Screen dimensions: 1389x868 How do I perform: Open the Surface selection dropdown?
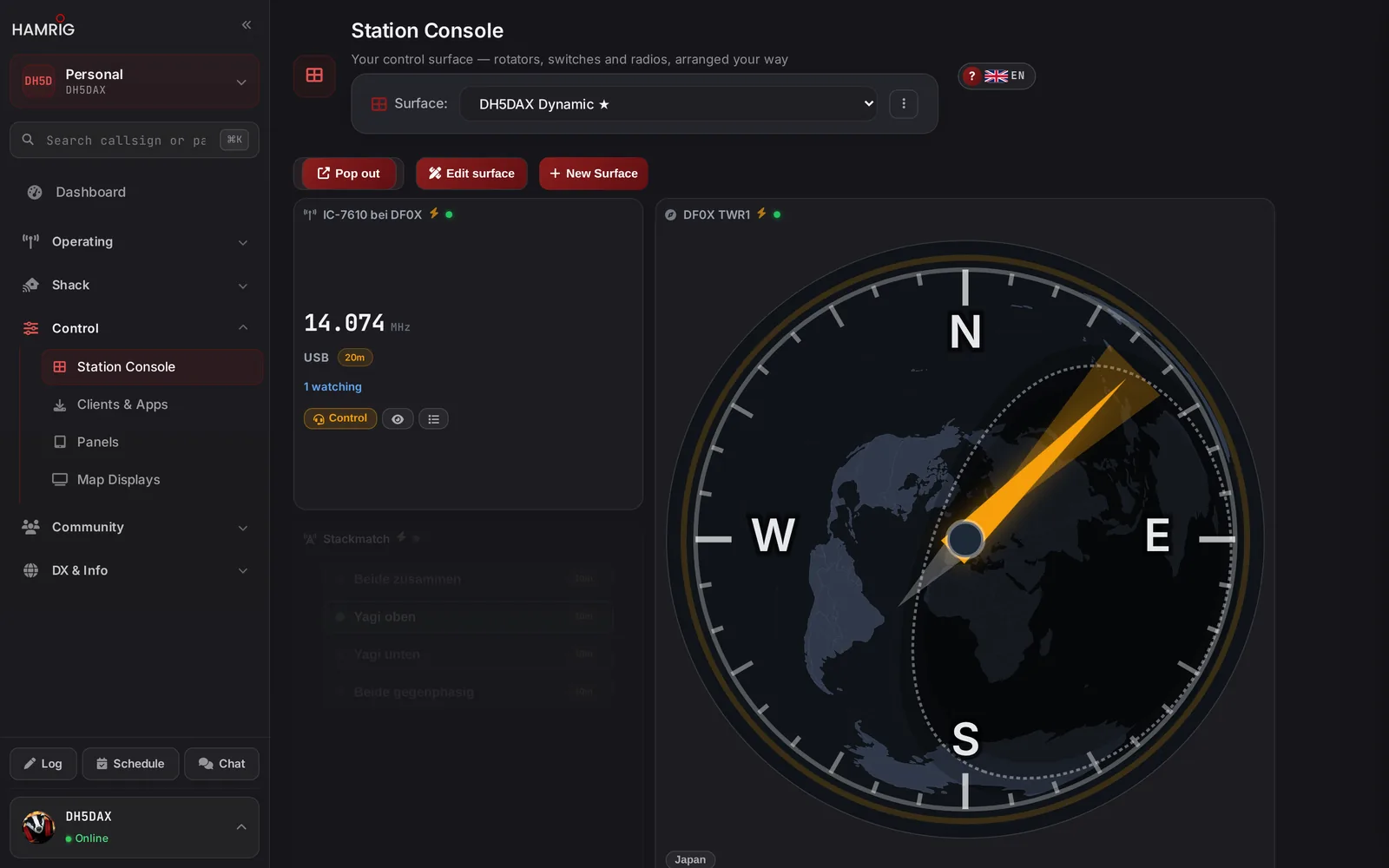click(668, 103)
